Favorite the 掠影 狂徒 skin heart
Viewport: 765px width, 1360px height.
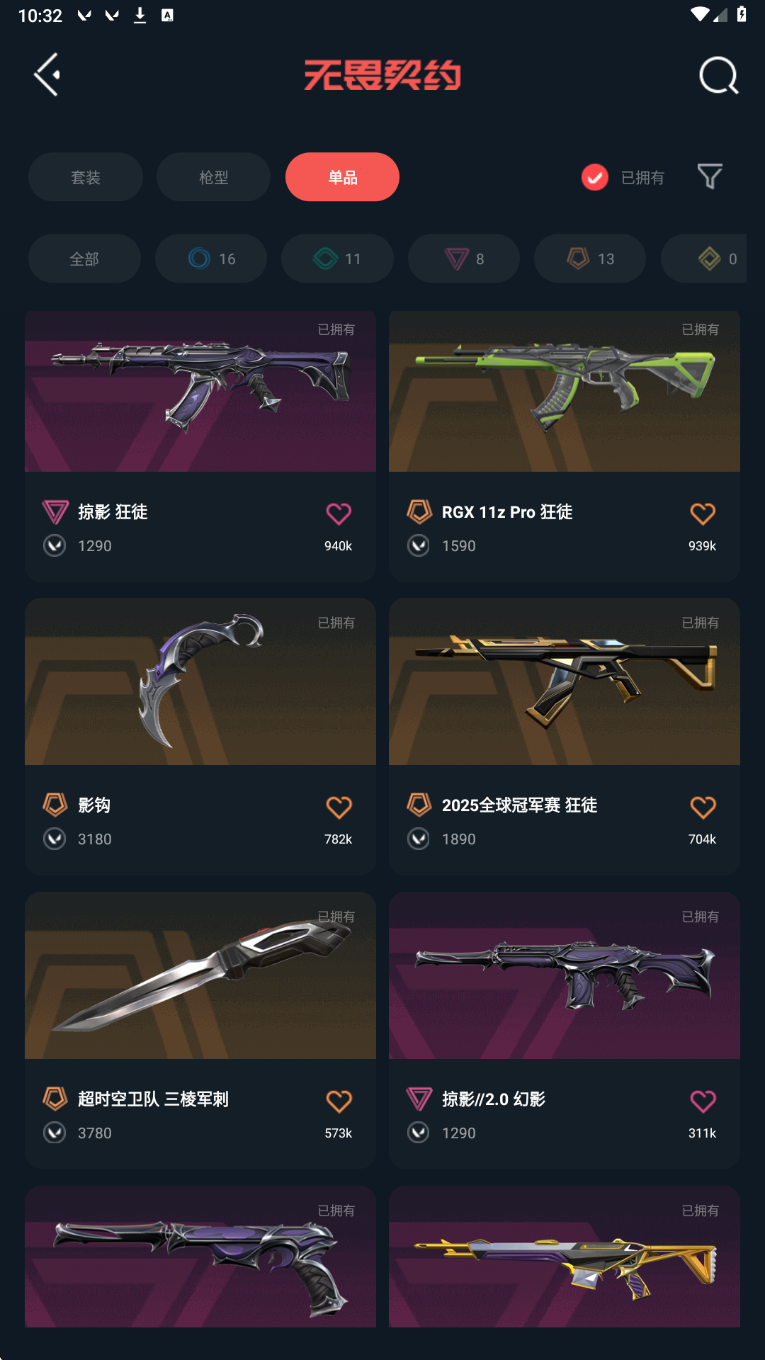coord(339,514)
